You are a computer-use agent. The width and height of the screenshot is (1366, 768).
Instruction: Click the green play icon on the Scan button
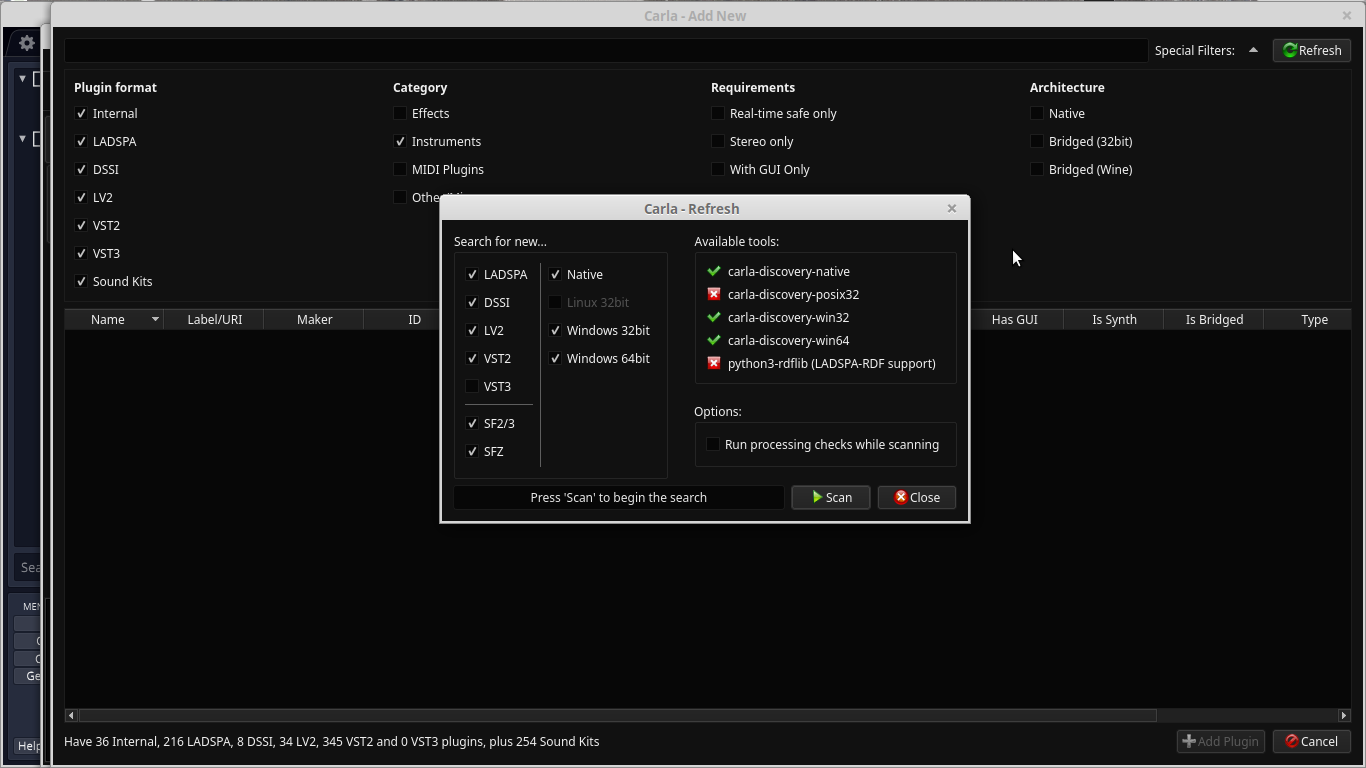[x=817, y=497]
